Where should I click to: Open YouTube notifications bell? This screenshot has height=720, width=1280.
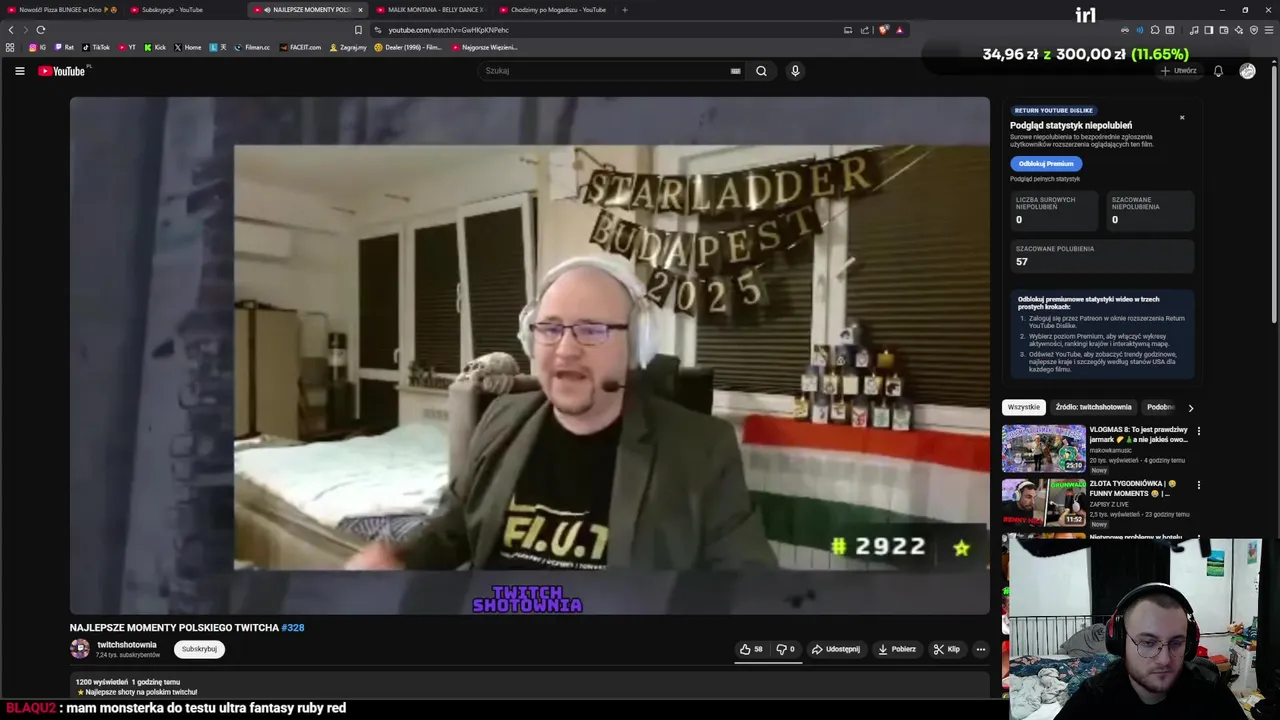point(1218,71)
